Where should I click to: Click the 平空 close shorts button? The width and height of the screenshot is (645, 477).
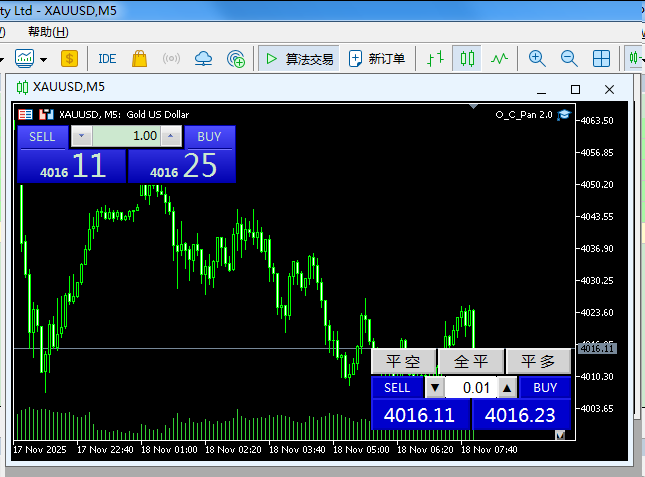click(x=403, y=361)
